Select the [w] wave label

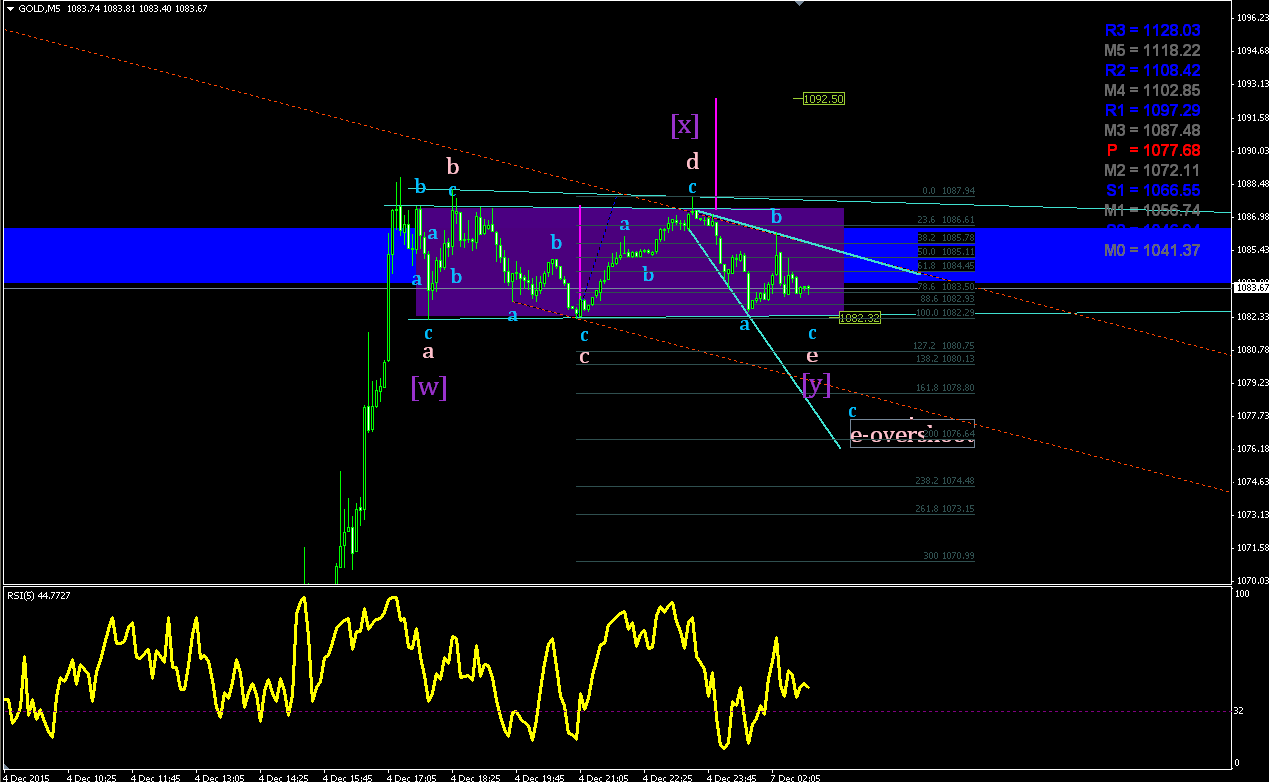(x=428, y=386)
